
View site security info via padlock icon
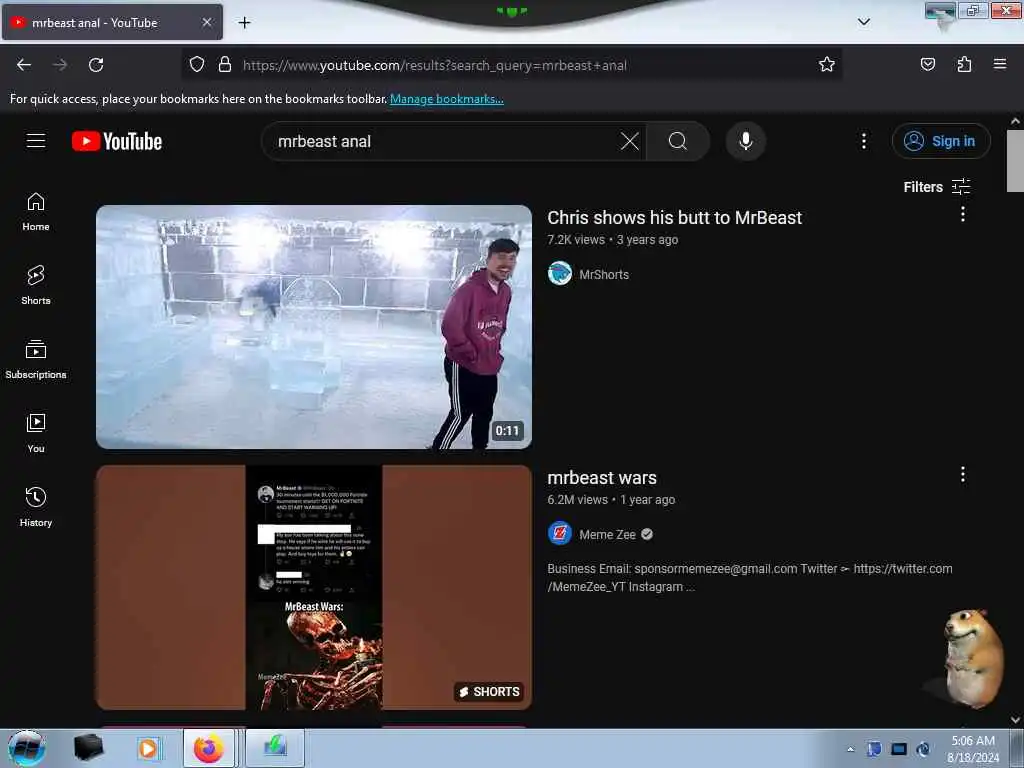pyautogui.click(x=225, y=65)
